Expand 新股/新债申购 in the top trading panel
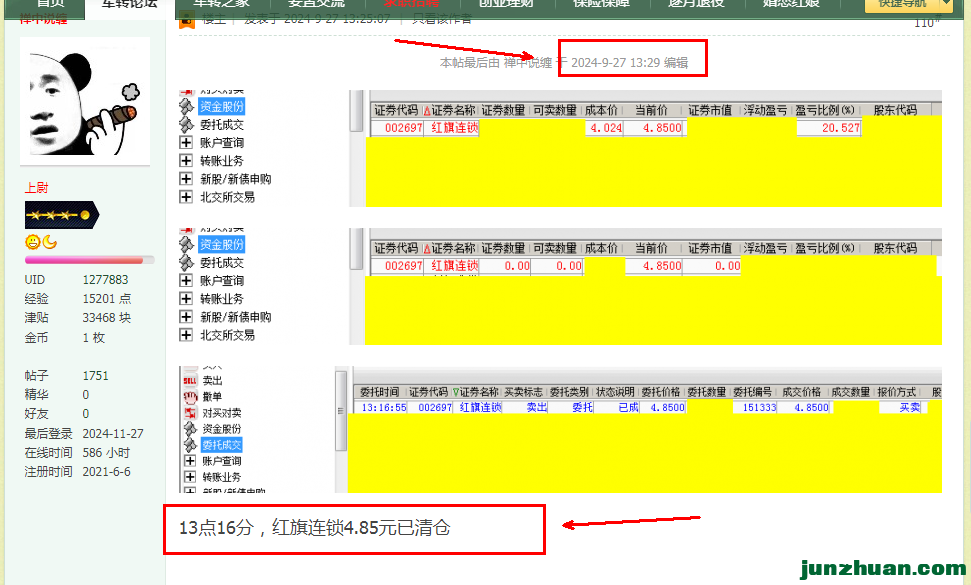Viewport: 971px width, 585px height. [x=186, y=179]
